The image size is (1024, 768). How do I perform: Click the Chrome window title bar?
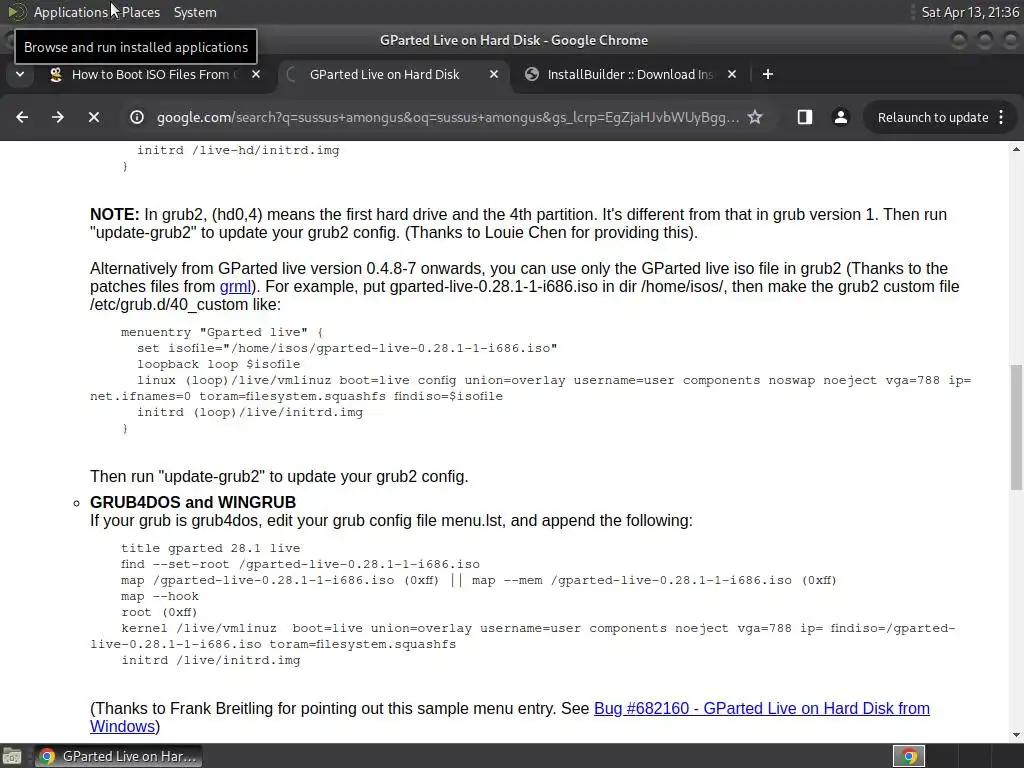(x=514, y=40)
